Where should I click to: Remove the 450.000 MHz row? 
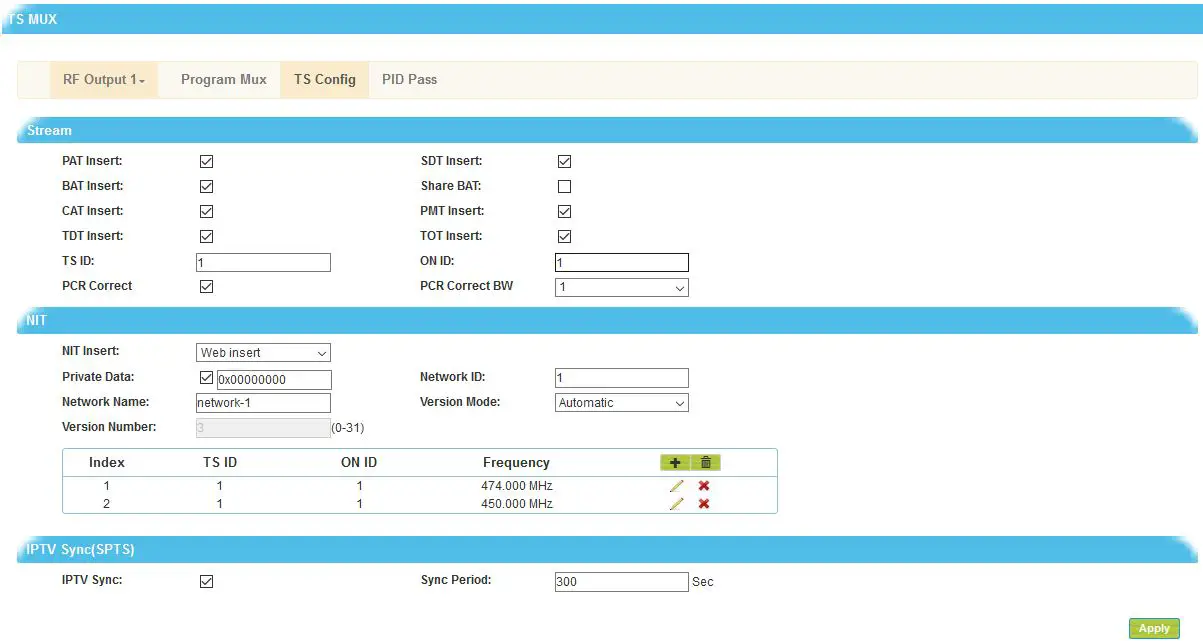point(704,504)
